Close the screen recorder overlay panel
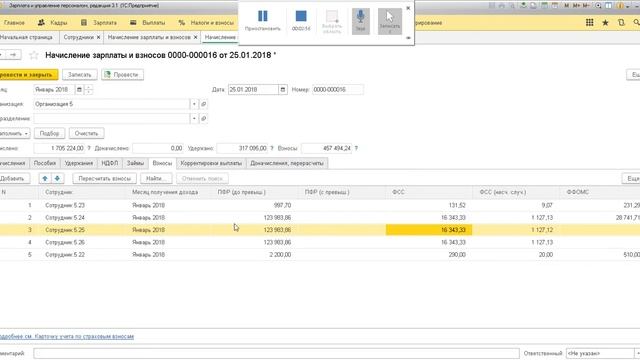Image resolution: width=640 pixels, height=360 pixels. coord(408,8)
